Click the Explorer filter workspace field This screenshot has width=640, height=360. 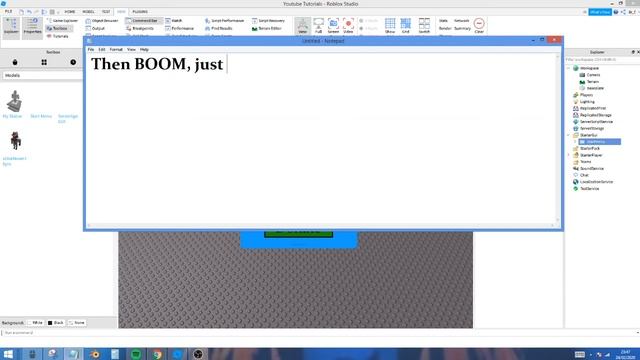point(601,60)
